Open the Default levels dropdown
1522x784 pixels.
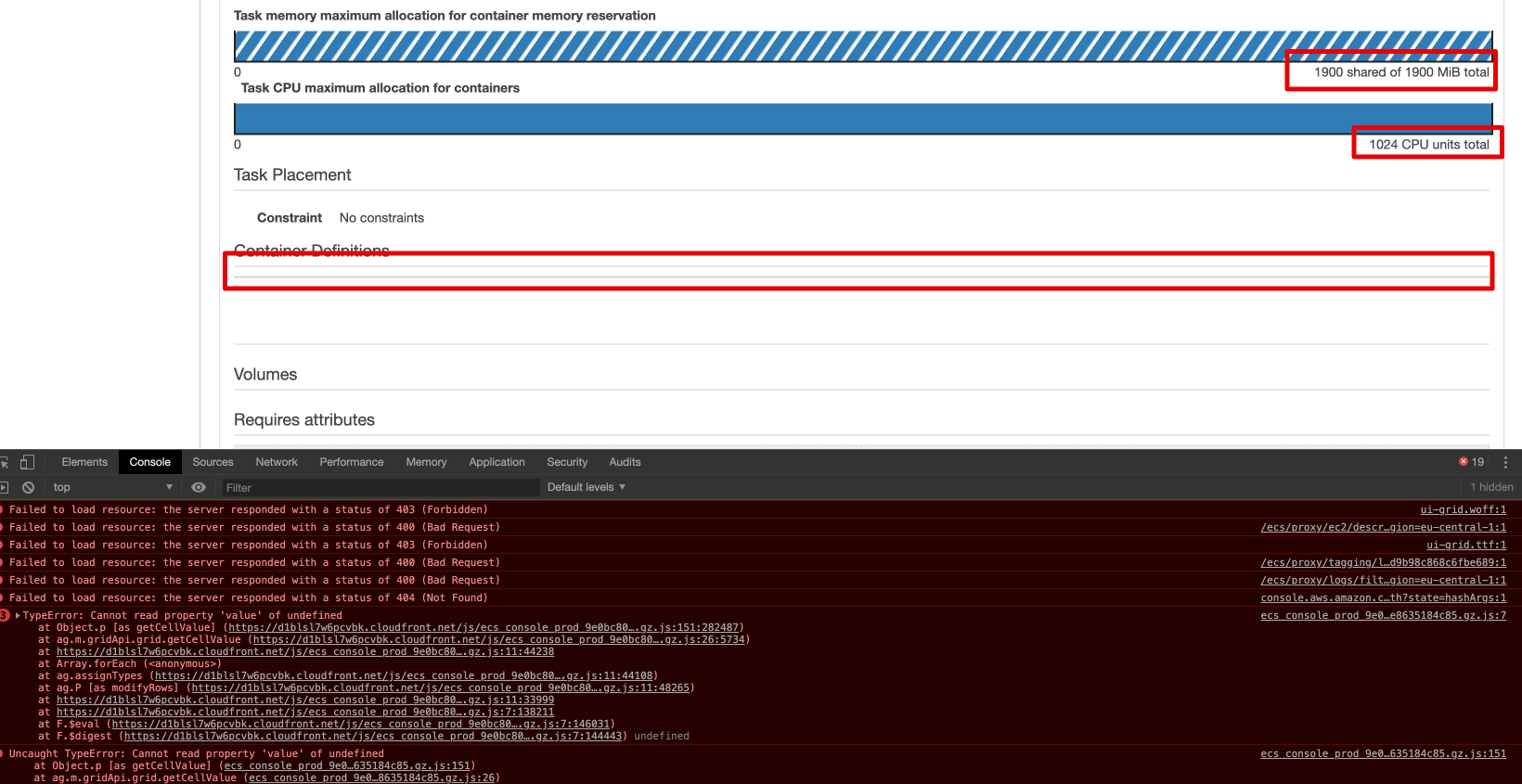click(587, 487)
